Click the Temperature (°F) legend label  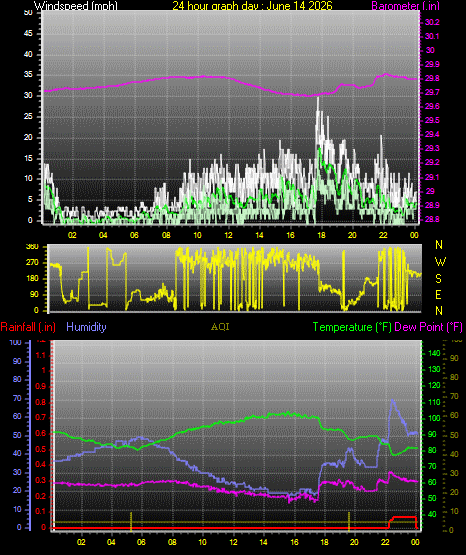click(x=352, y=327)
